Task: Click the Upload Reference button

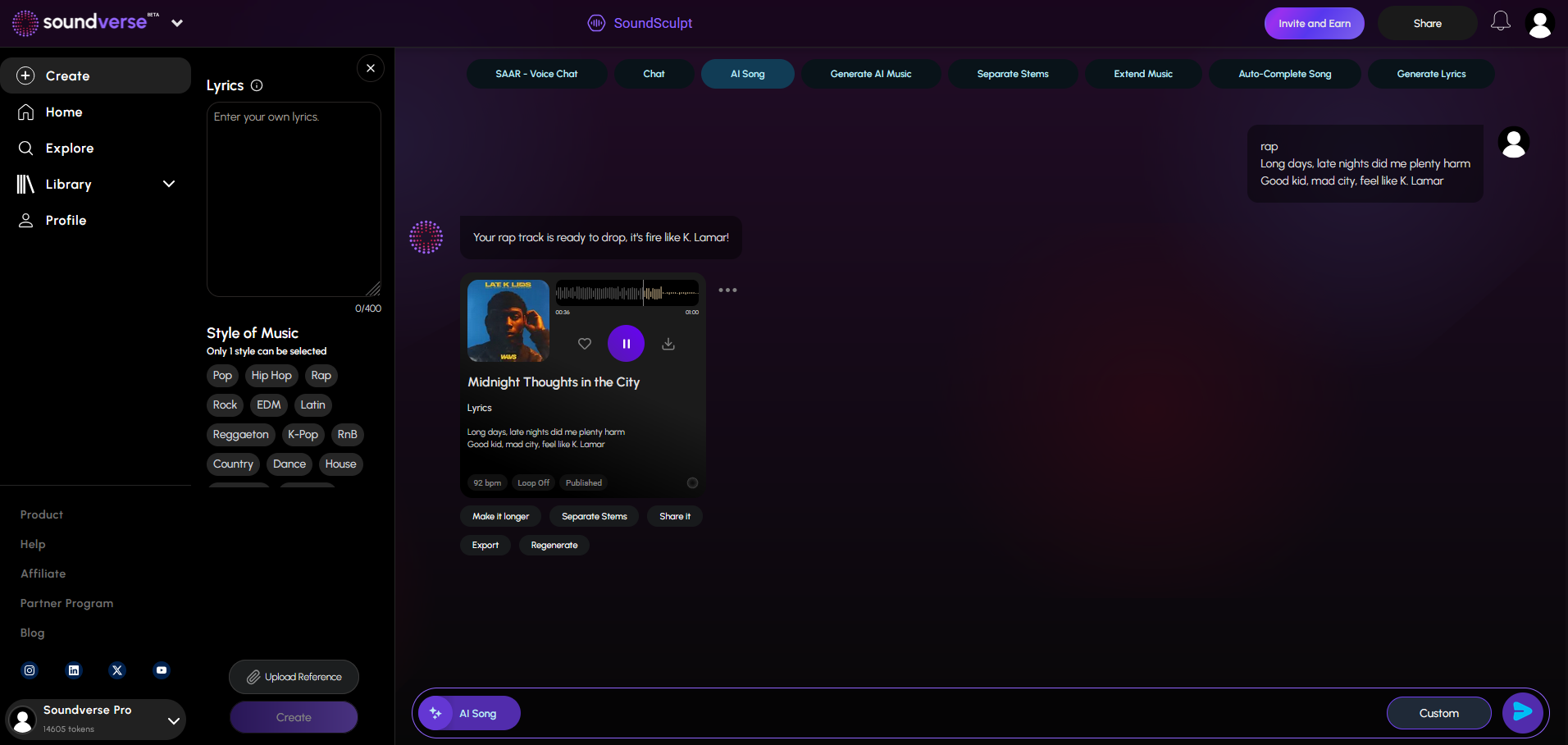Action: (x=294, y=677)
